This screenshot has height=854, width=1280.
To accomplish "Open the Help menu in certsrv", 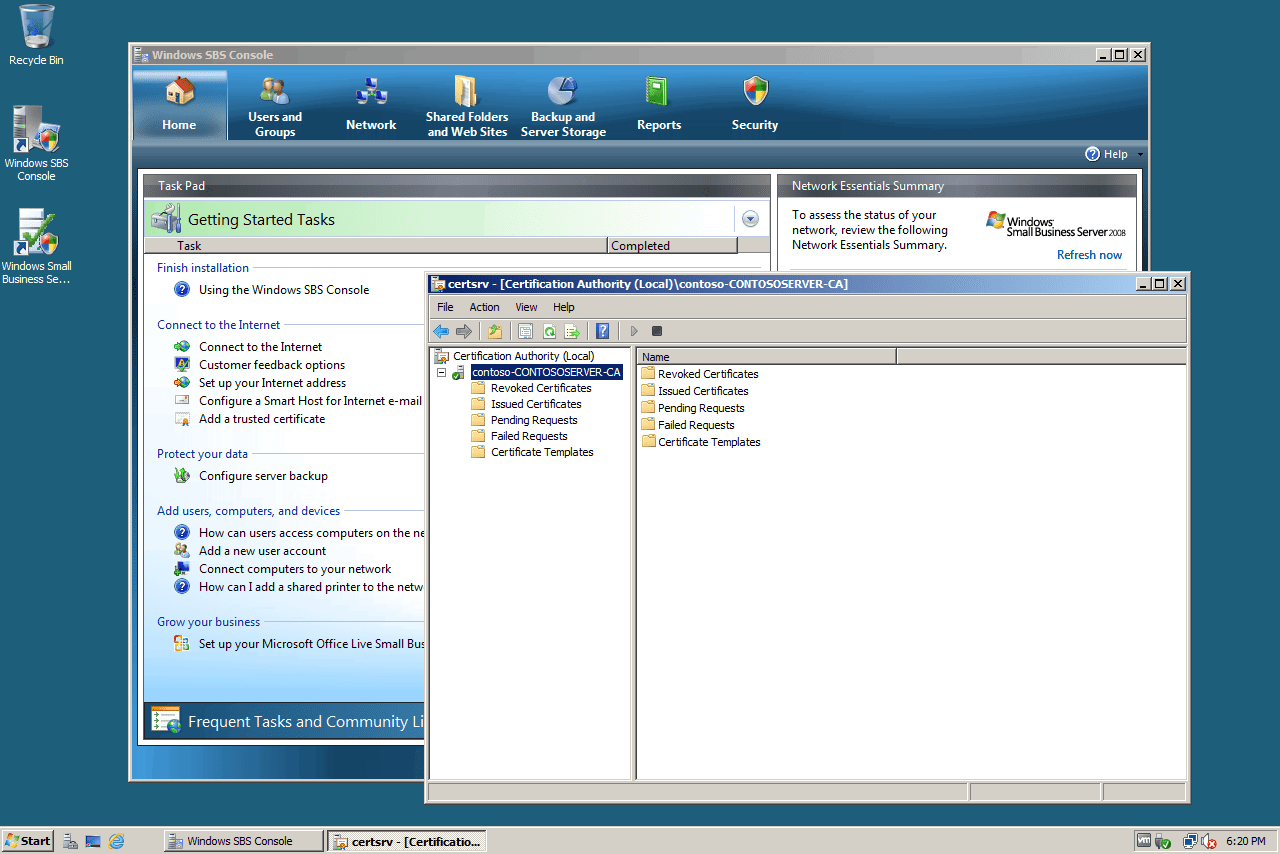I will click(x=564, y=307).
